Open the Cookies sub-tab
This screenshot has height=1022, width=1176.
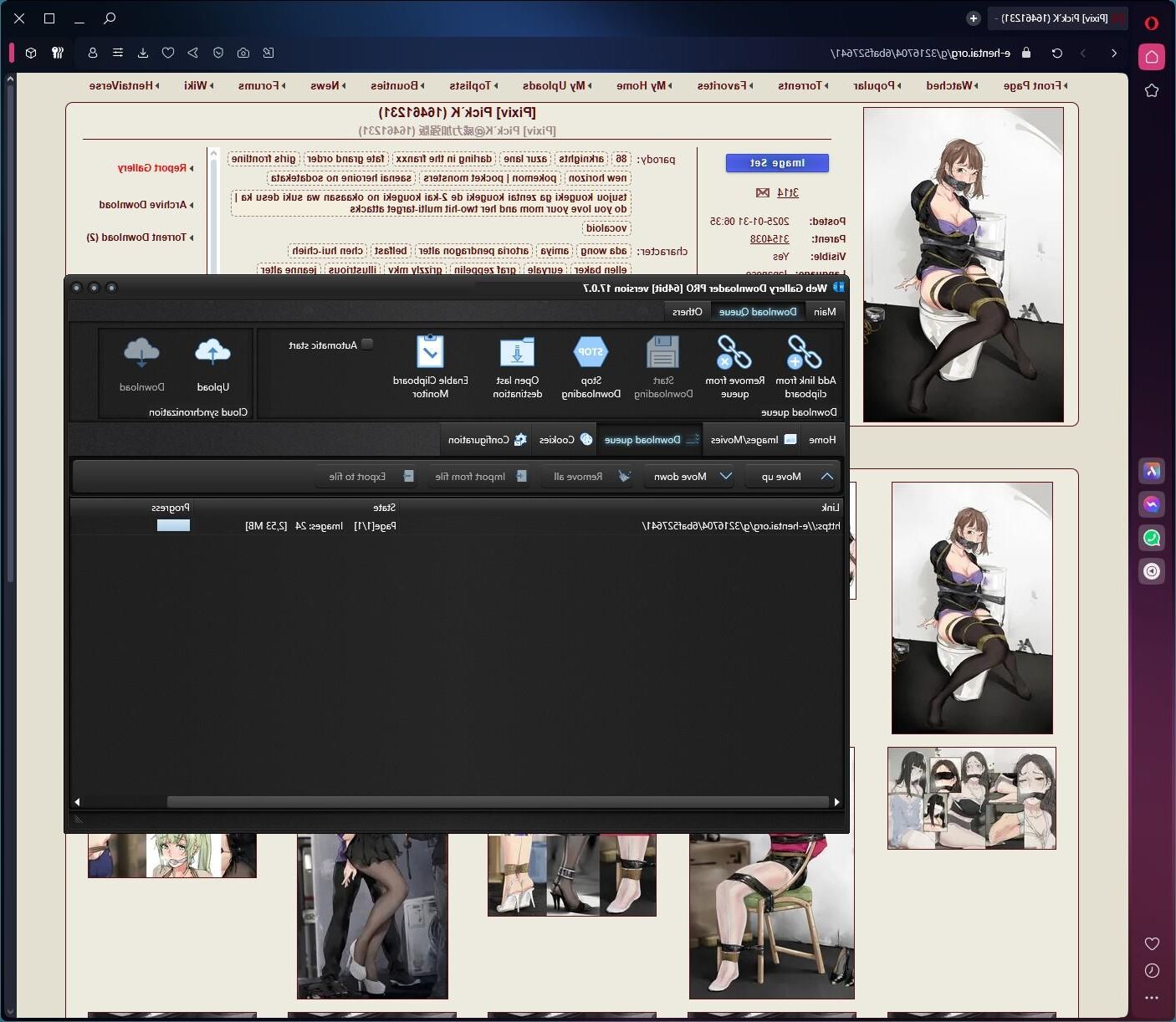coord(565,439)
